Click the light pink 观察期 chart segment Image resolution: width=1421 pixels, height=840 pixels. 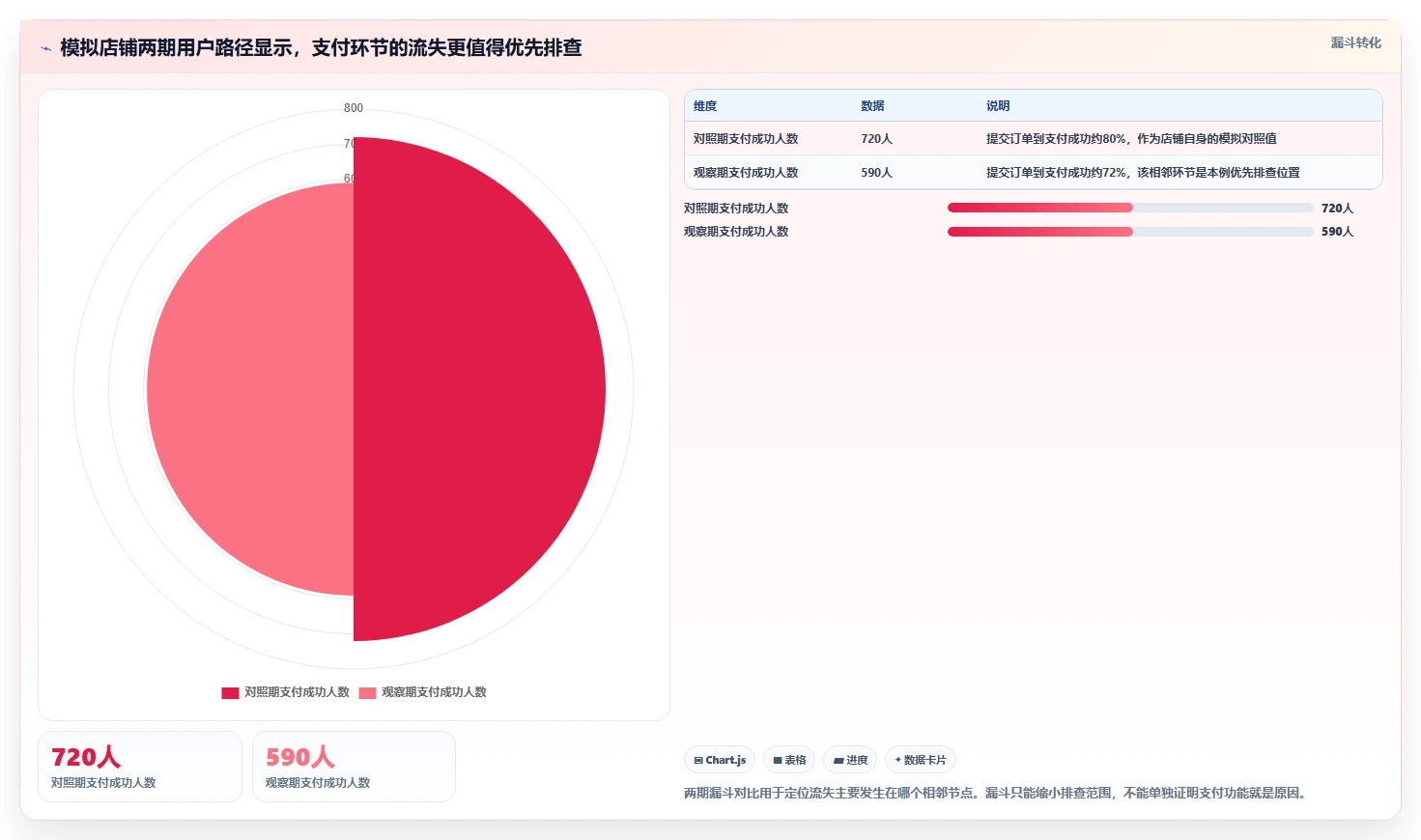(251, 389)
